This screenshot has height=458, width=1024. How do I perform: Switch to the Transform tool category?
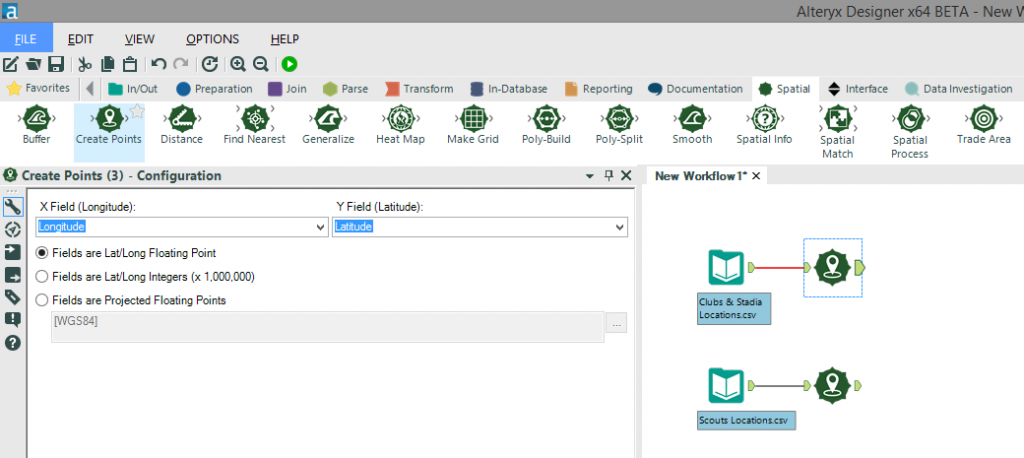tap(419, 89)
